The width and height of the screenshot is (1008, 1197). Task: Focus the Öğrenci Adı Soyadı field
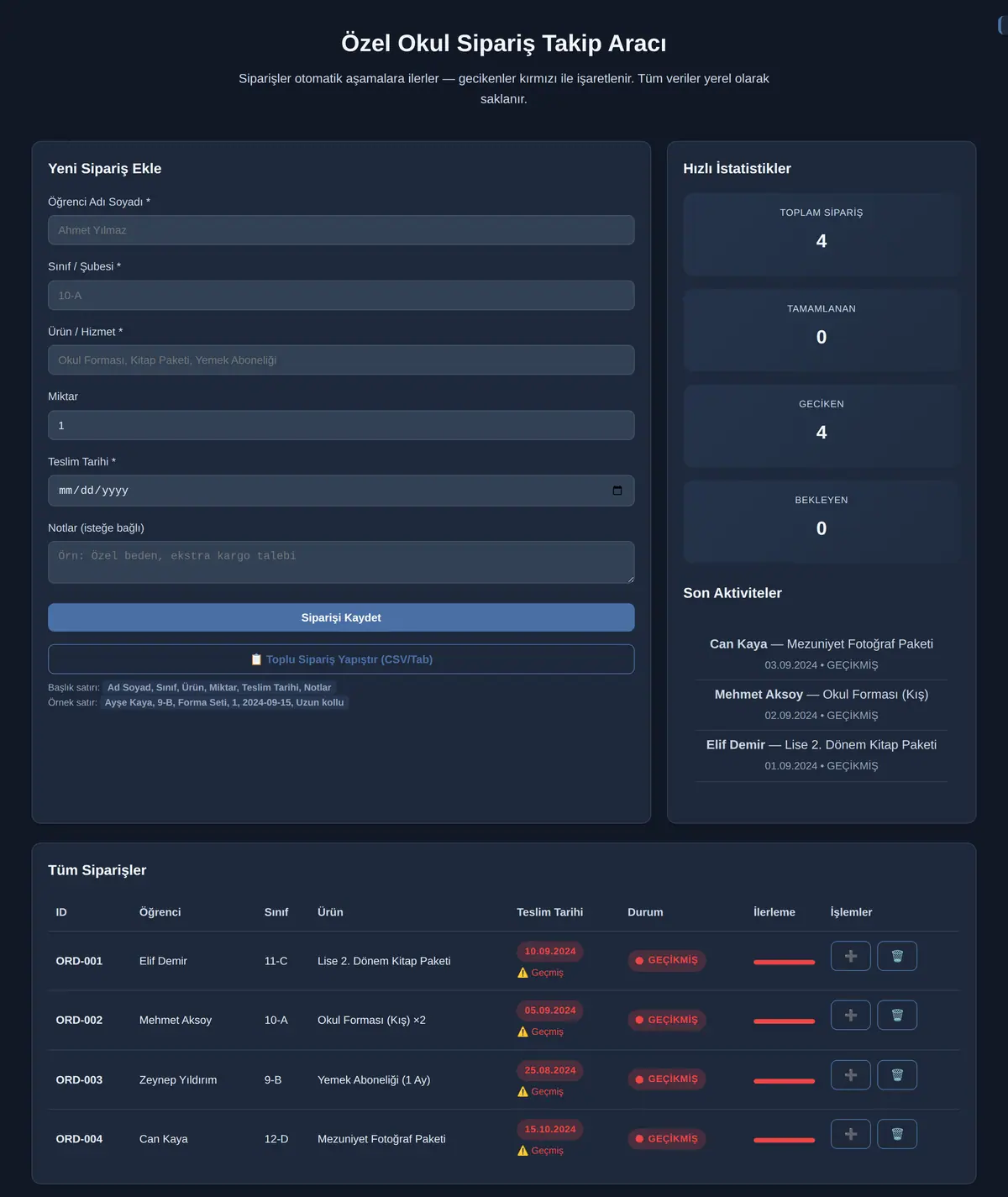[341, 230]
